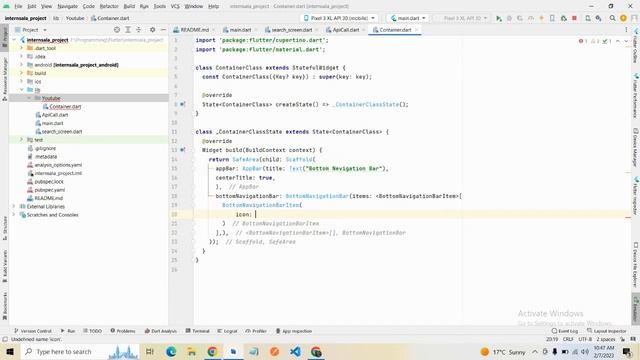
Task: Click the red error indicator in editor corner
Action: click(582, 41)
